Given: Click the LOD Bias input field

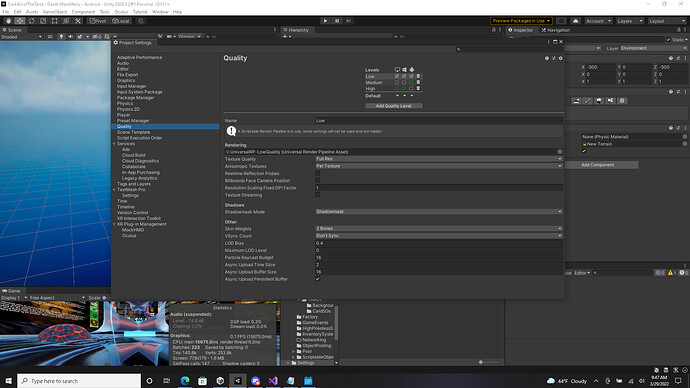Looking at the screenshot, I should [439, 243].
